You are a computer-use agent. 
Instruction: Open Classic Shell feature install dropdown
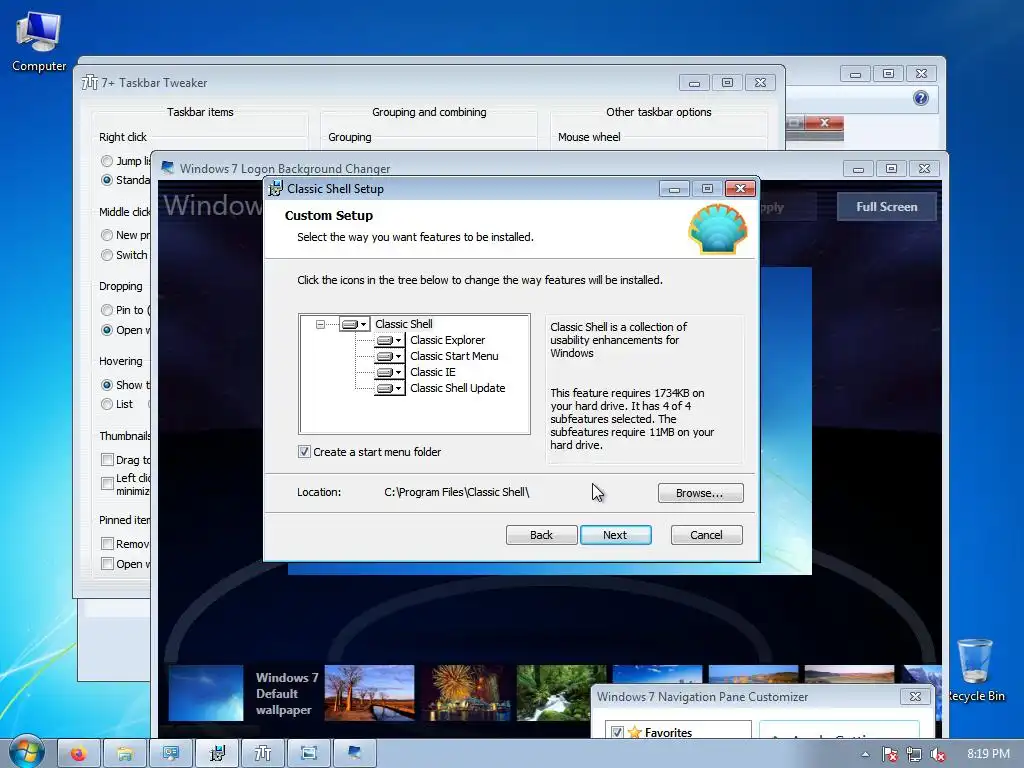[x=355, y=324]
